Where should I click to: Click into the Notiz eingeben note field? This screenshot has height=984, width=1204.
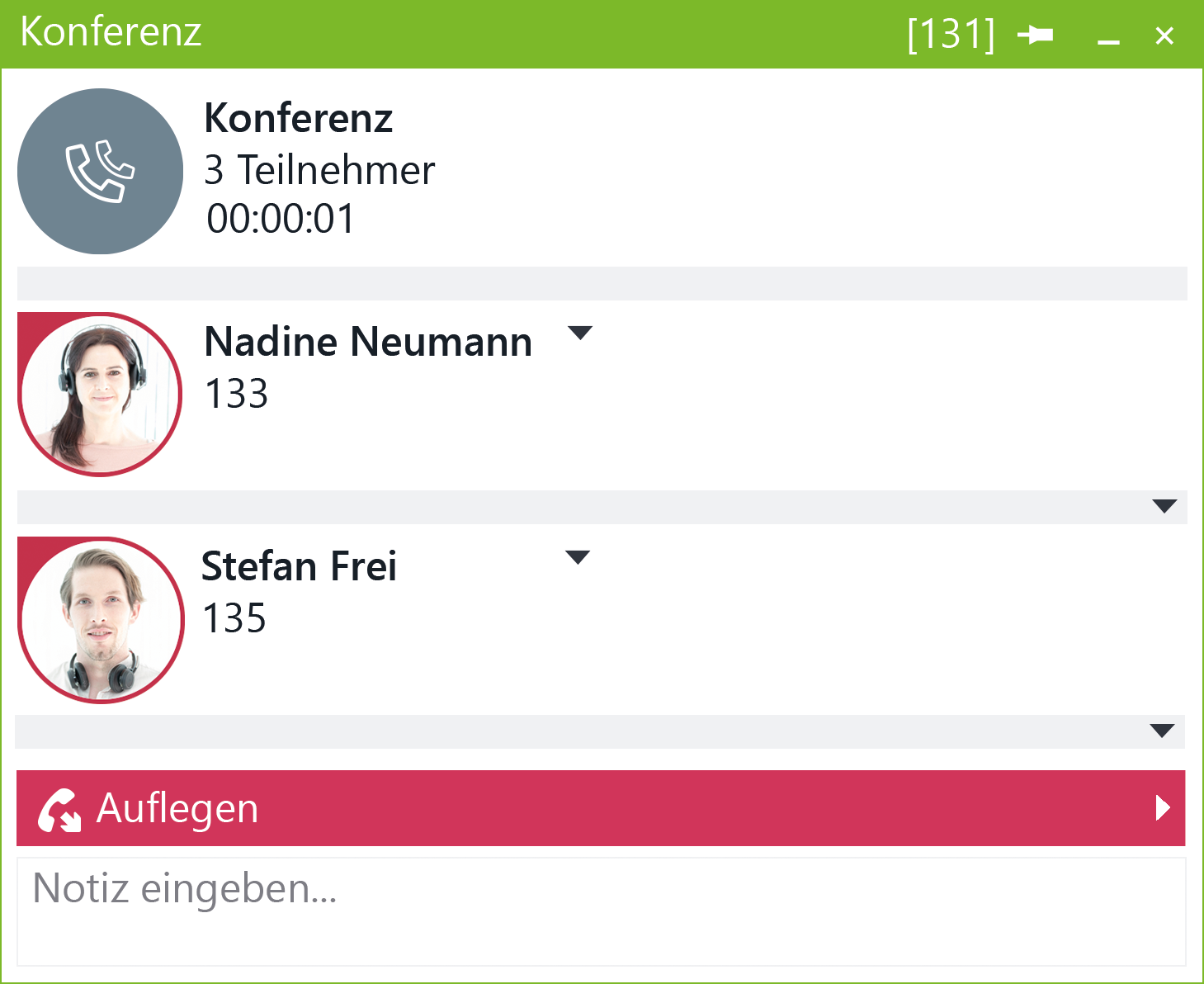[601, 911]
